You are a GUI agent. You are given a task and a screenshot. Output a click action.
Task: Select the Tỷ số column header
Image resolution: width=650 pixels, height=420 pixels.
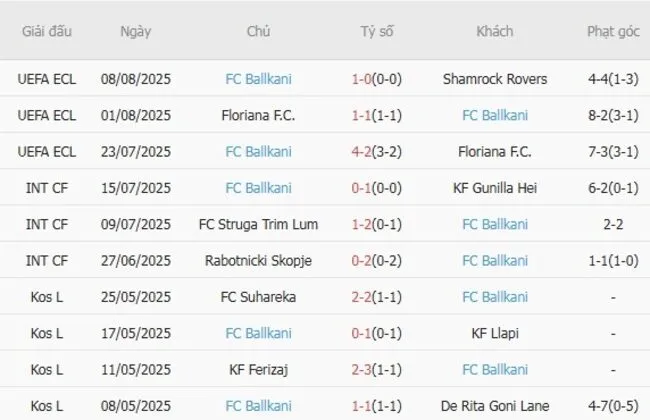click(377, 31)
